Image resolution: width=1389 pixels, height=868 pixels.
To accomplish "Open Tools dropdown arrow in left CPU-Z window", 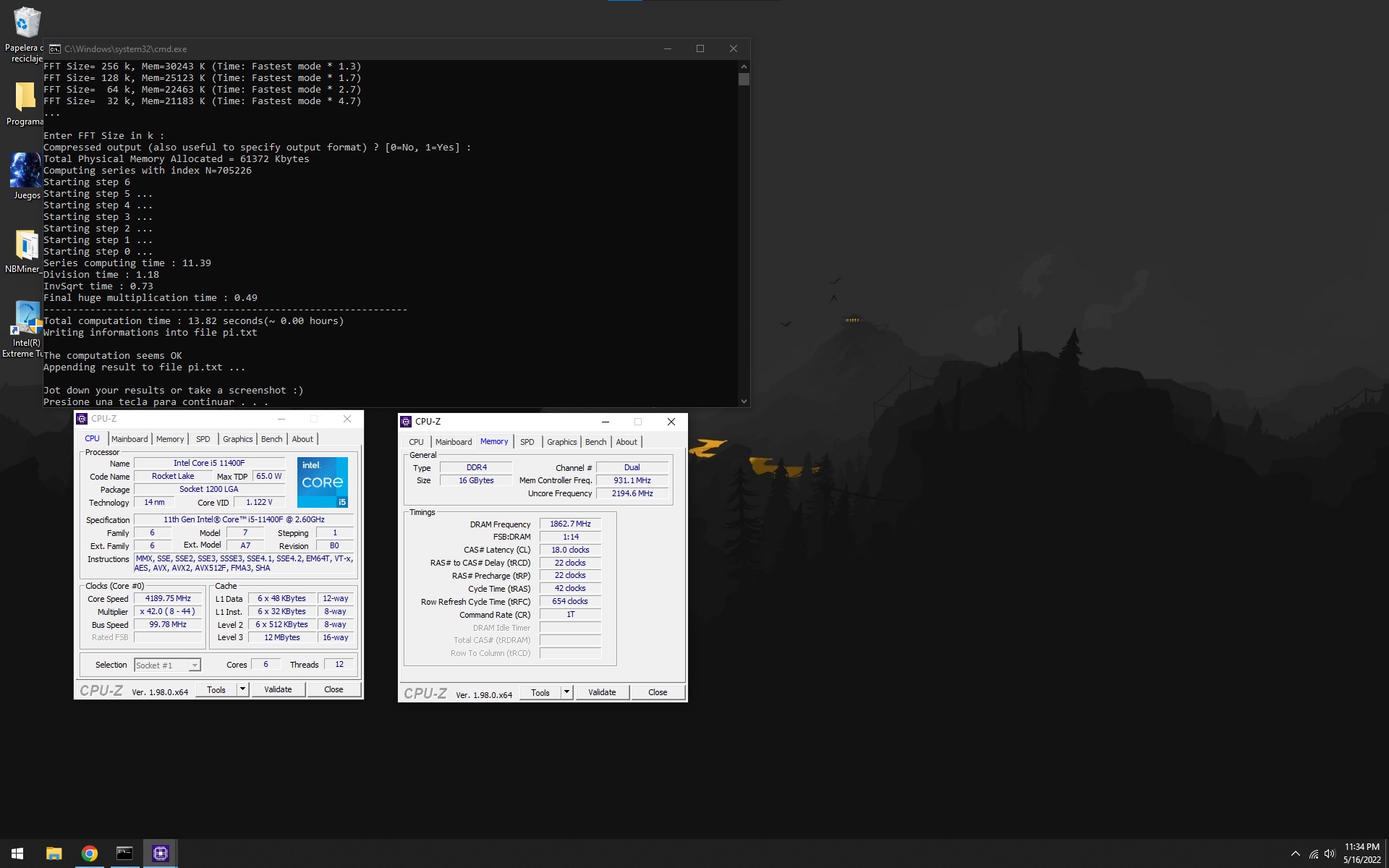I will (243, 690).
